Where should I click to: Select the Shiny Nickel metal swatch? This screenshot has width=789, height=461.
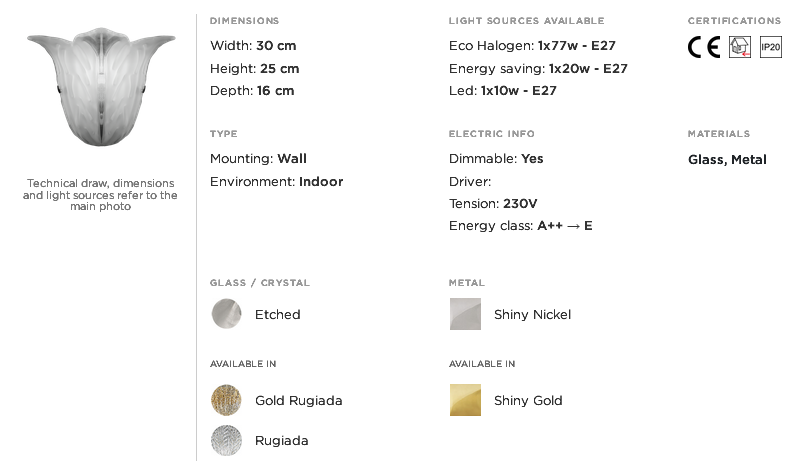point(465,314)
